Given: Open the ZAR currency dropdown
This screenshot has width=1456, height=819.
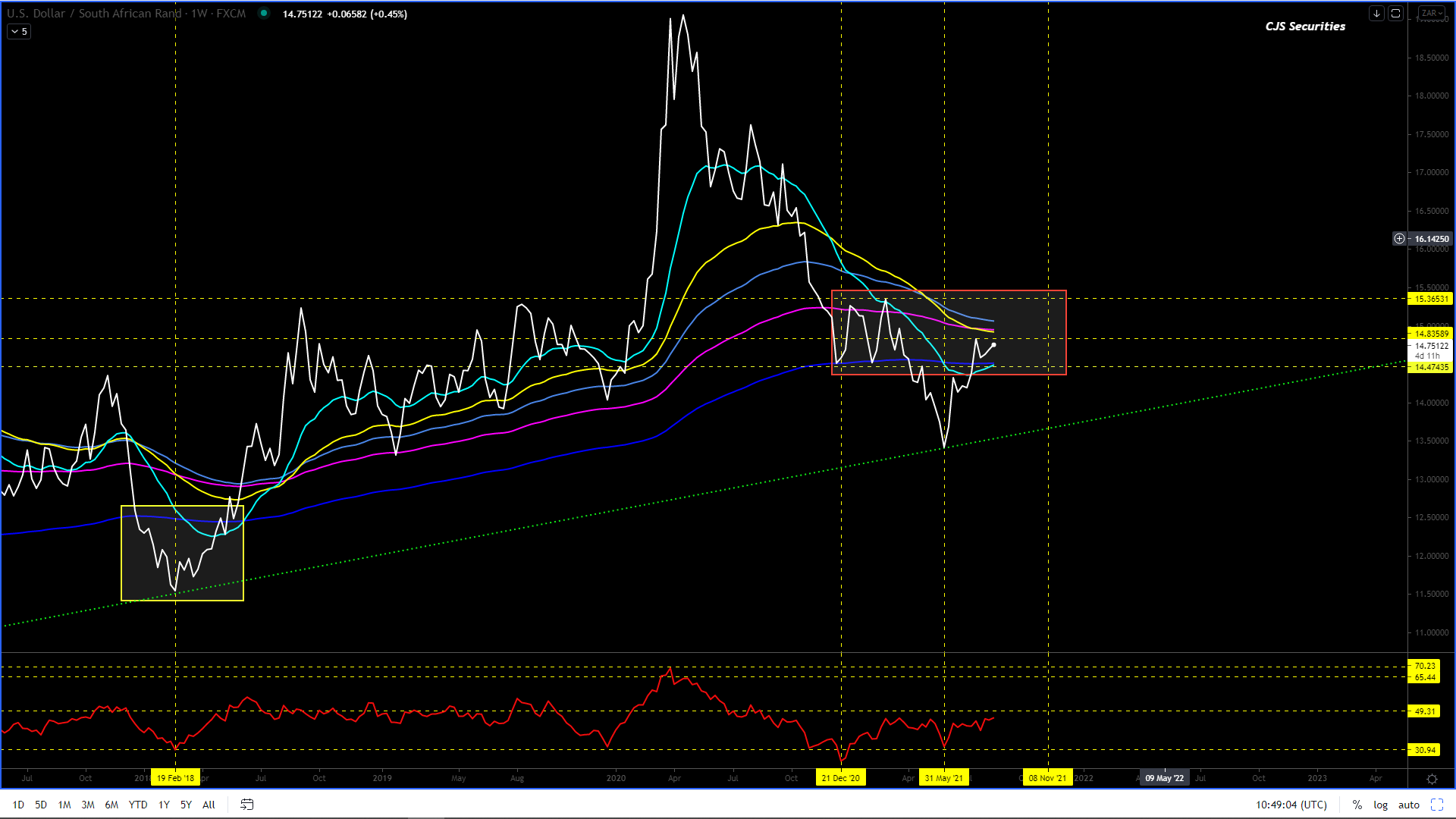Looking at the screenshot, I should tap(1432, 14).
